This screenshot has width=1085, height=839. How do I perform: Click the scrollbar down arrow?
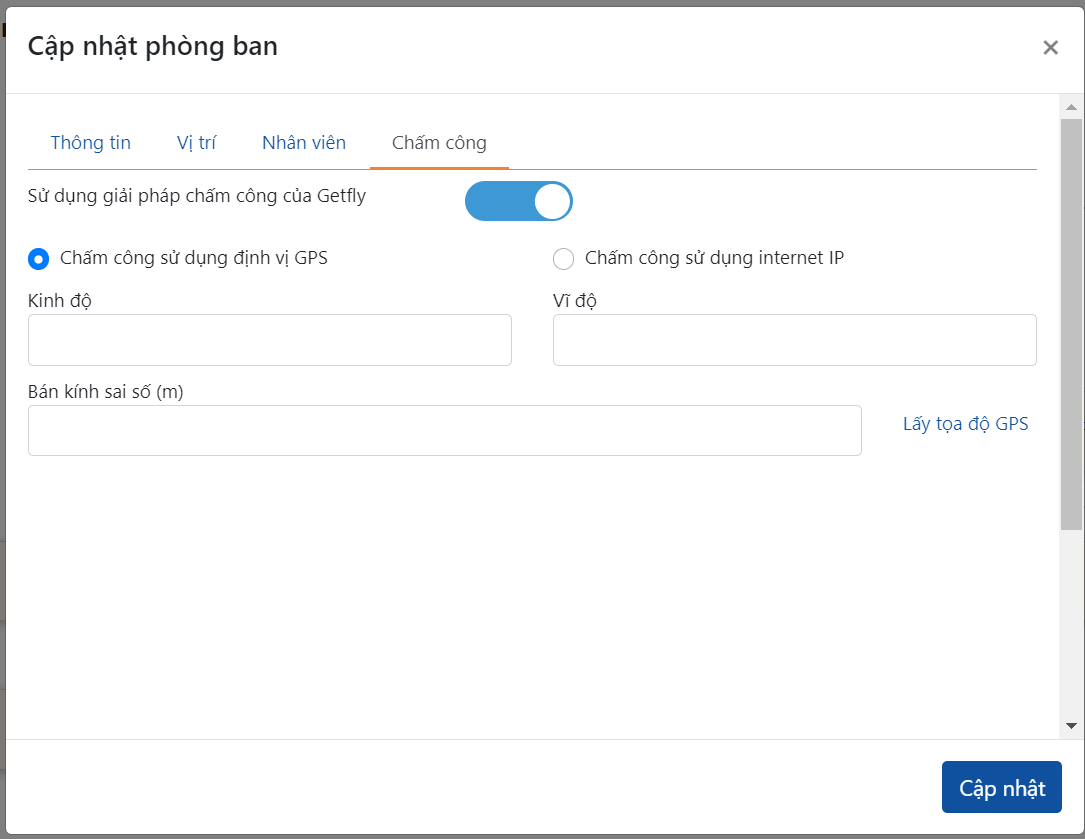1071,725
